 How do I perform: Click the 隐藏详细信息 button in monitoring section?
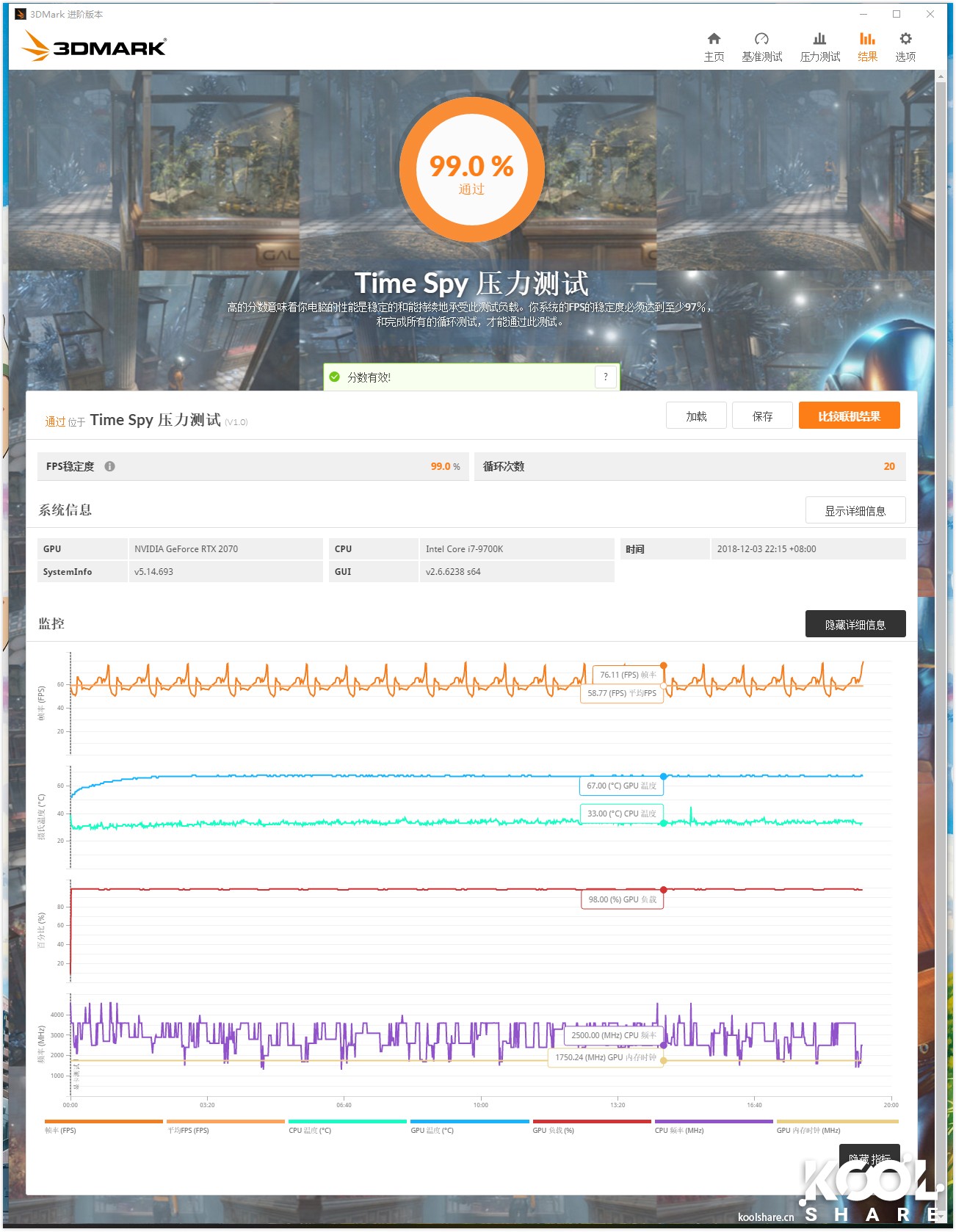point(855,624)
